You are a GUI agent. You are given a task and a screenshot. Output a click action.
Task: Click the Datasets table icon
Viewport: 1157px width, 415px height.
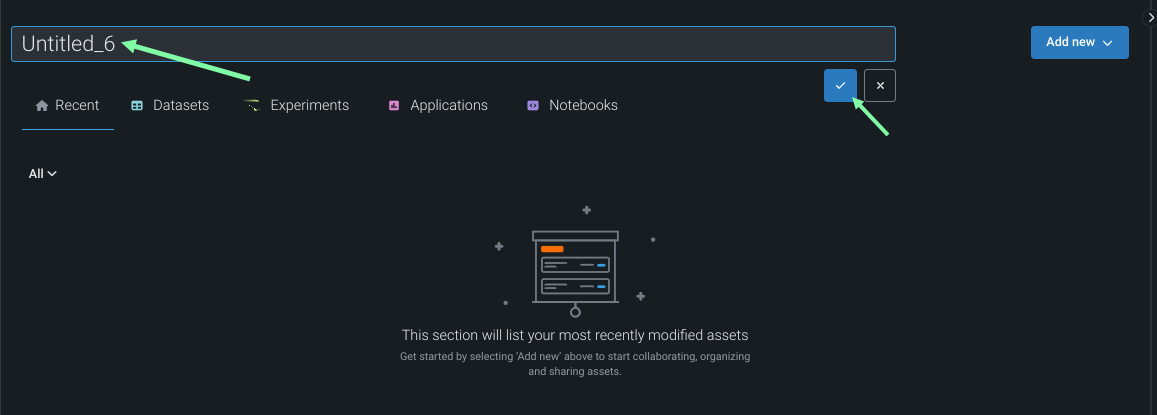[137, 105]
